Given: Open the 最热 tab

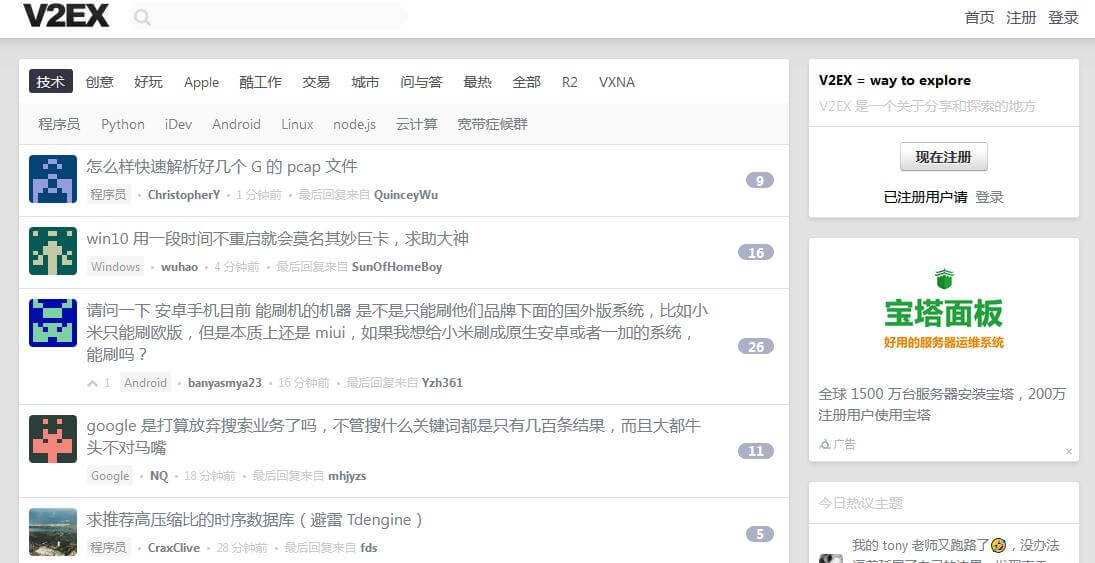Looking at the screenshot, I should (x=477, y=82).
